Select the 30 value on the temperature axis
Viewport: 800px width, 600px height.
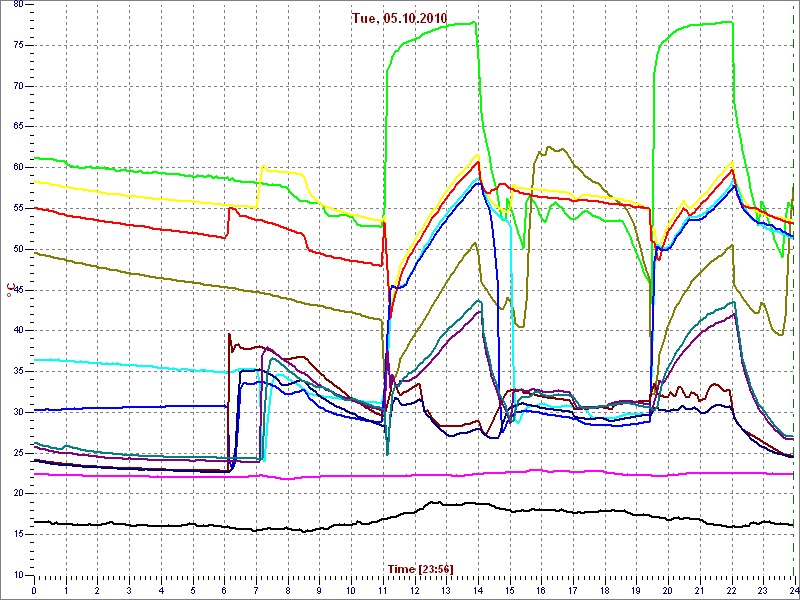tap(18, 412)
